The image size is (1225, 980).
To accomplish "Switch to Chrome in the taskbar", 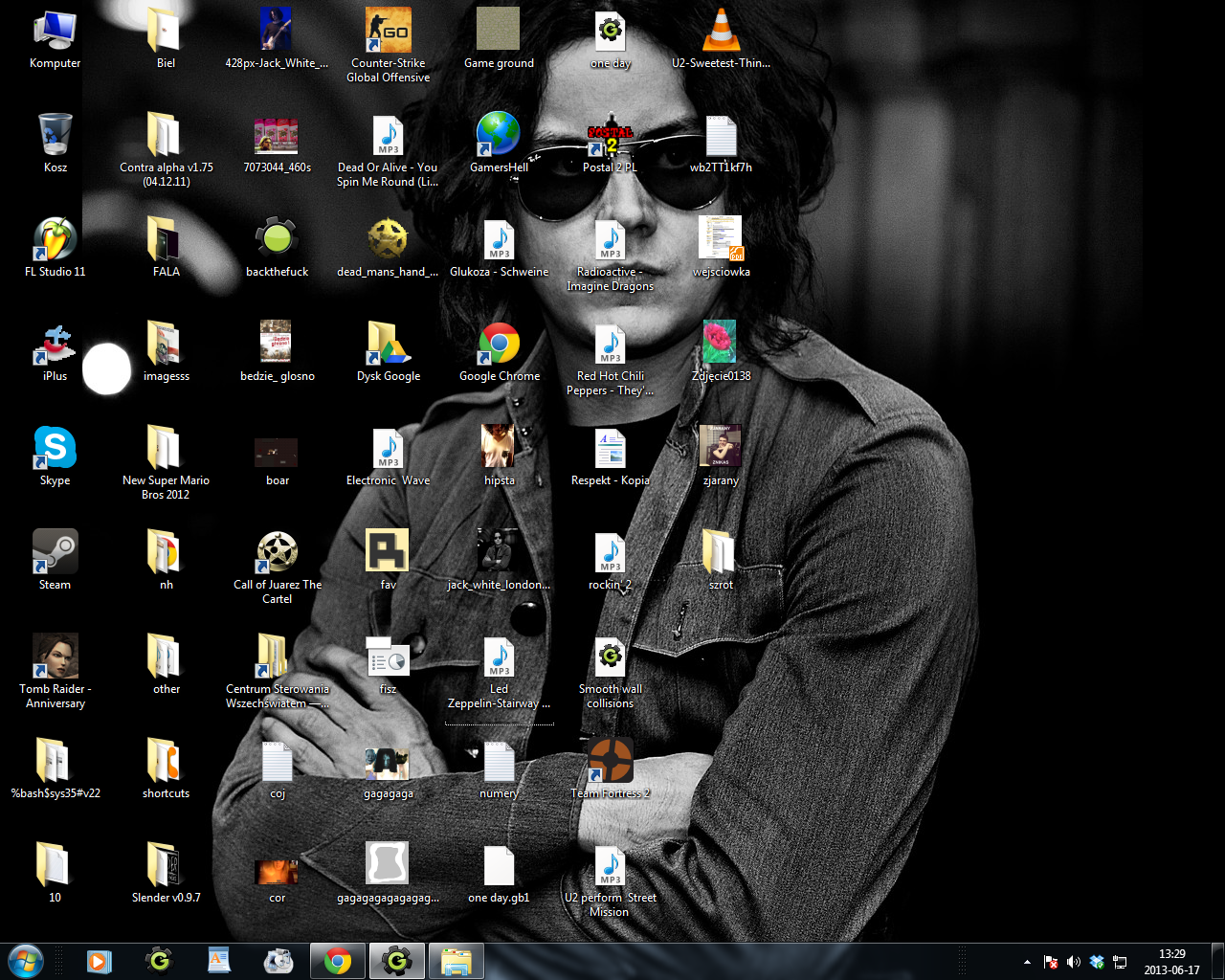I will coord(337,961).
